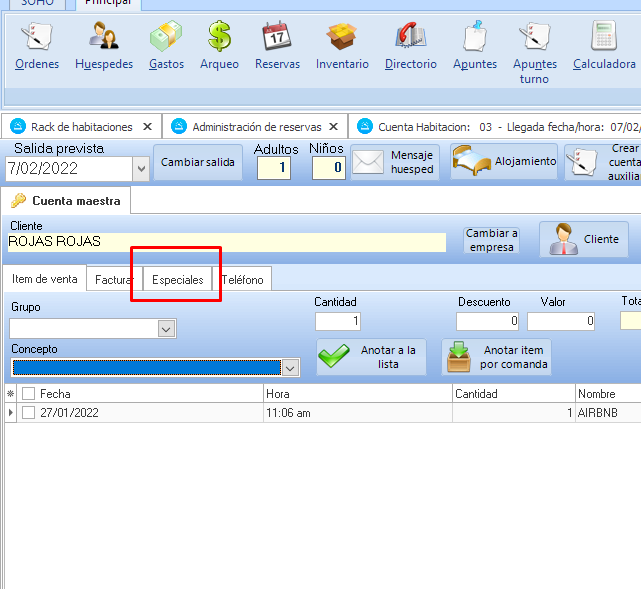Open the Huespedes guests icon

click(x=104, y=46)
